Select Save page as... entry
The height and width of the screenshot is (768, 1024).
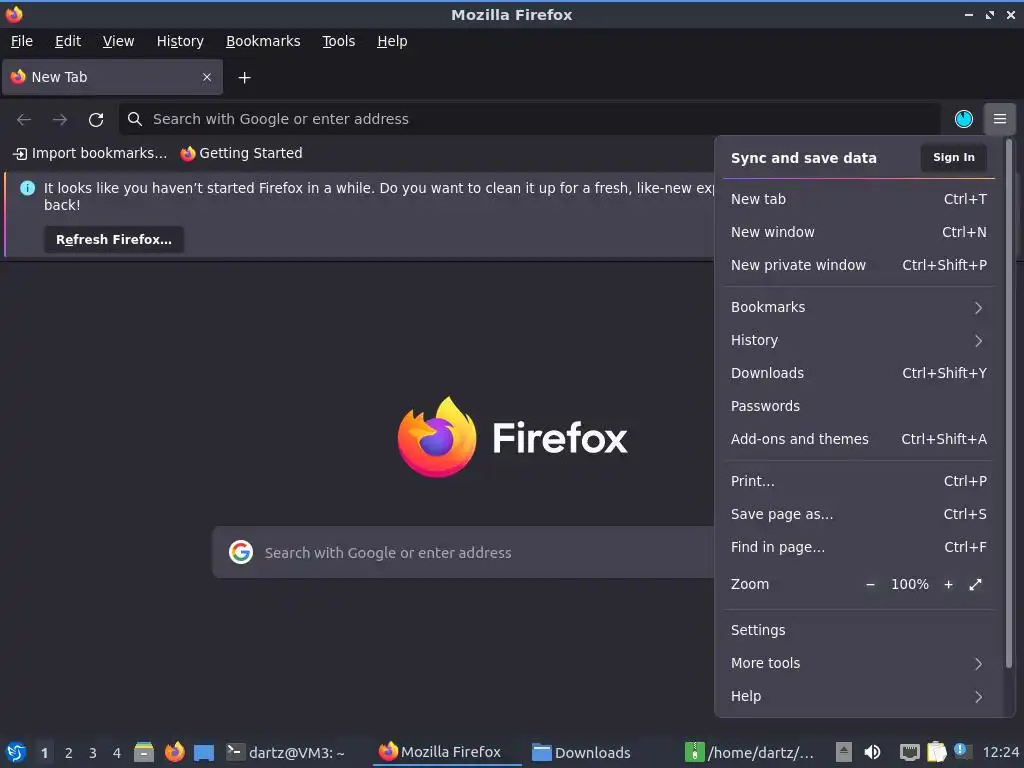859,515
